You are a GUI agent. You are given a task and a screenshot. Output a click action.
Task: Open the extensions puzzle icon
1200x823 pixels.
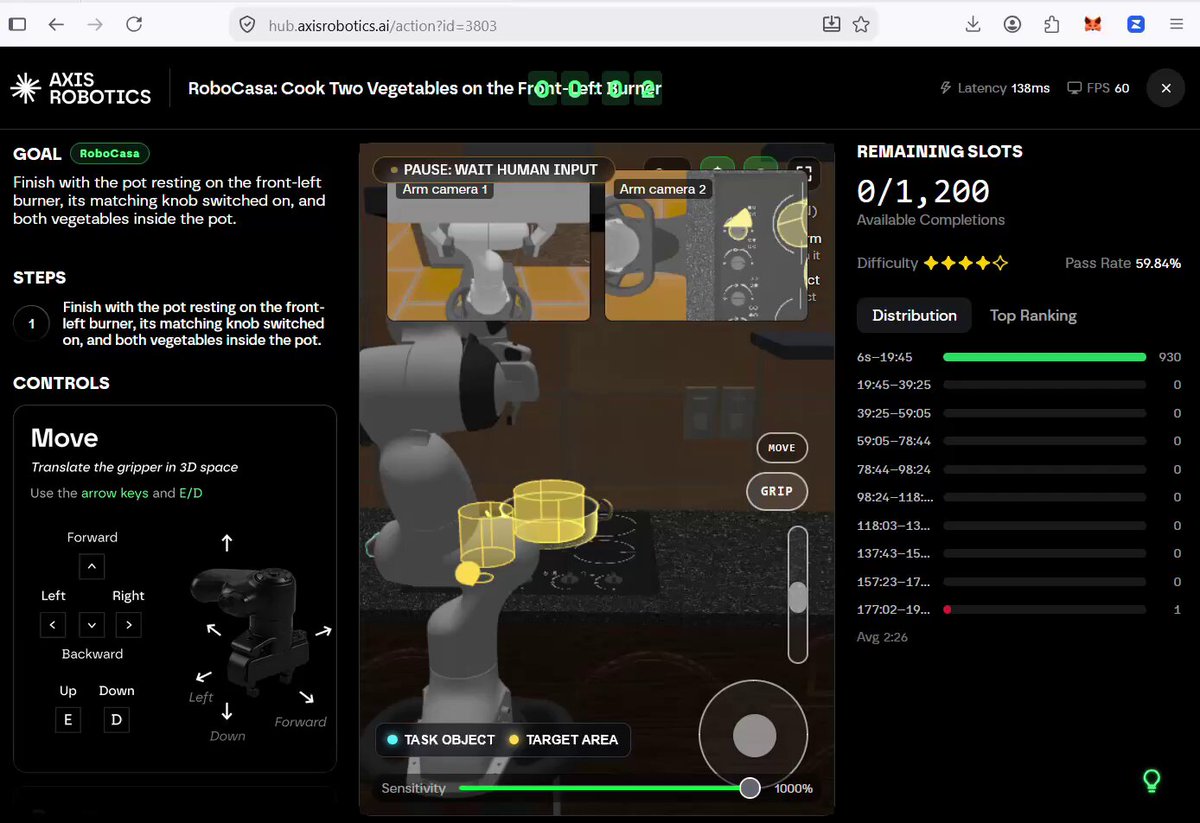(1051, 25)
